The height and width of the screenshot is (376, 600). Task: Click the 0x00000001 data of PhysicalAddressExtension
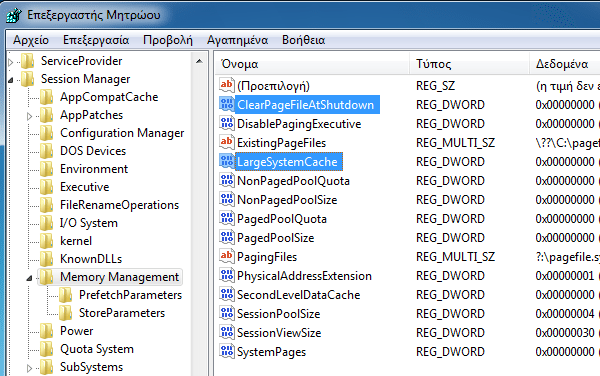565,276
